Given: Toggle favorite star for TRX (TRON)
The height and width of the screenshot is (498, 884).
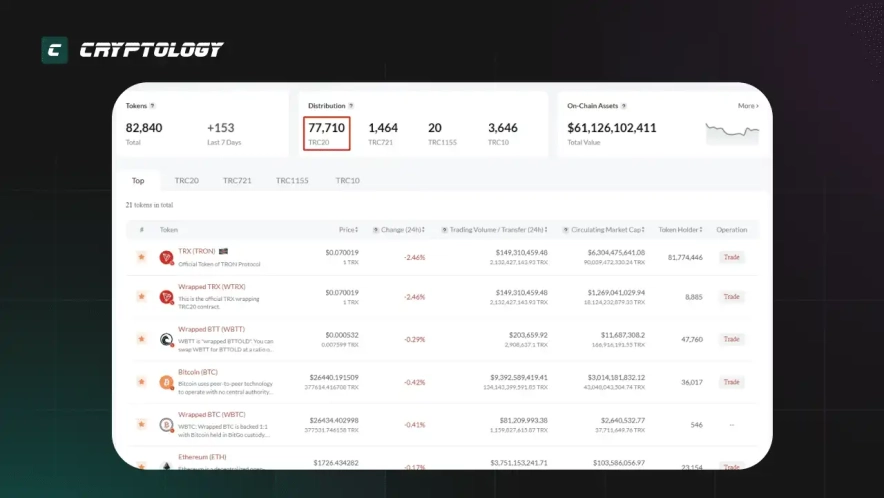Looking at the screenshot, I should [x=142, y=257].
